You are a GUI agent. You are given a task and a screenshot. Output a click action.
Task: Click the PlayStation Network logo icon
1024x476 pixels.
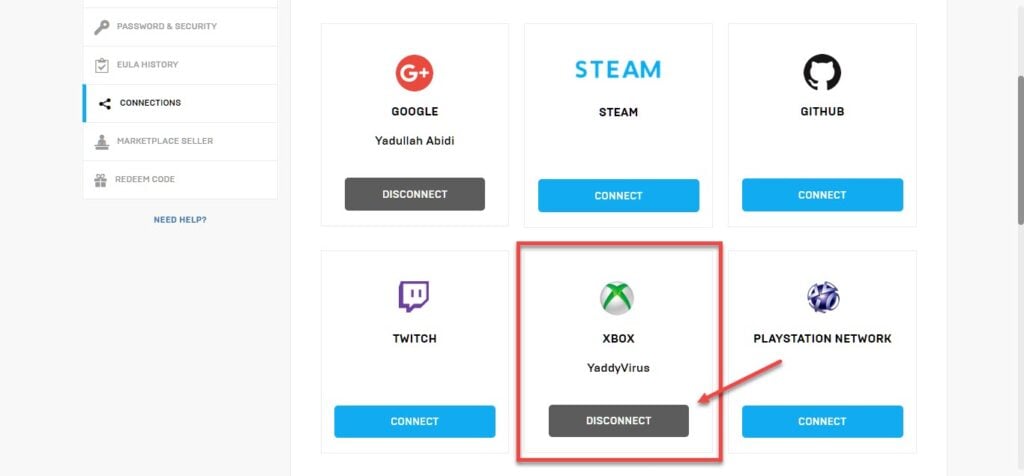point(823,298)
